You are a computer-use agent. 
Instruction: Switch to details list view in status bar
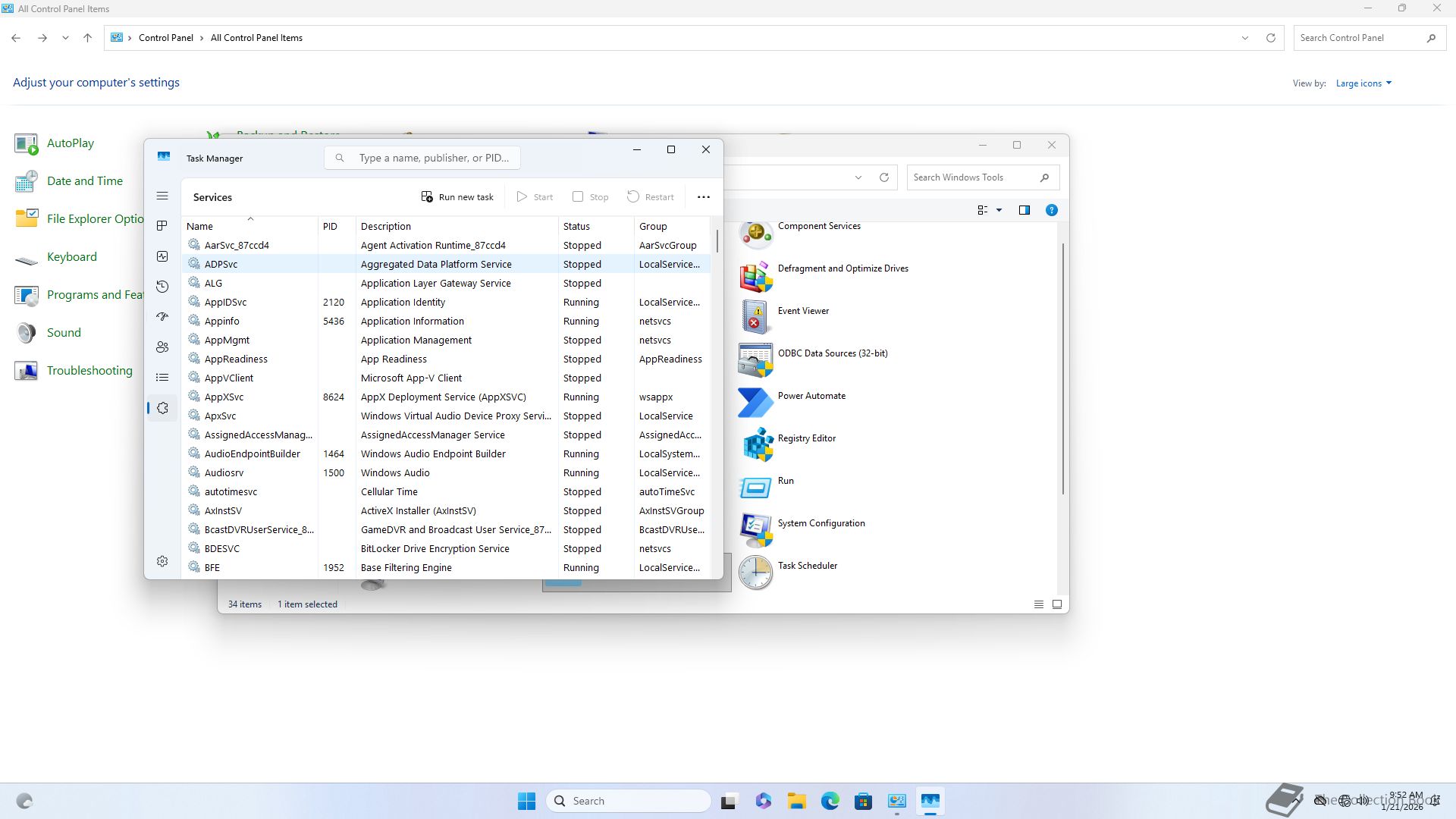tap(1038, 604)
